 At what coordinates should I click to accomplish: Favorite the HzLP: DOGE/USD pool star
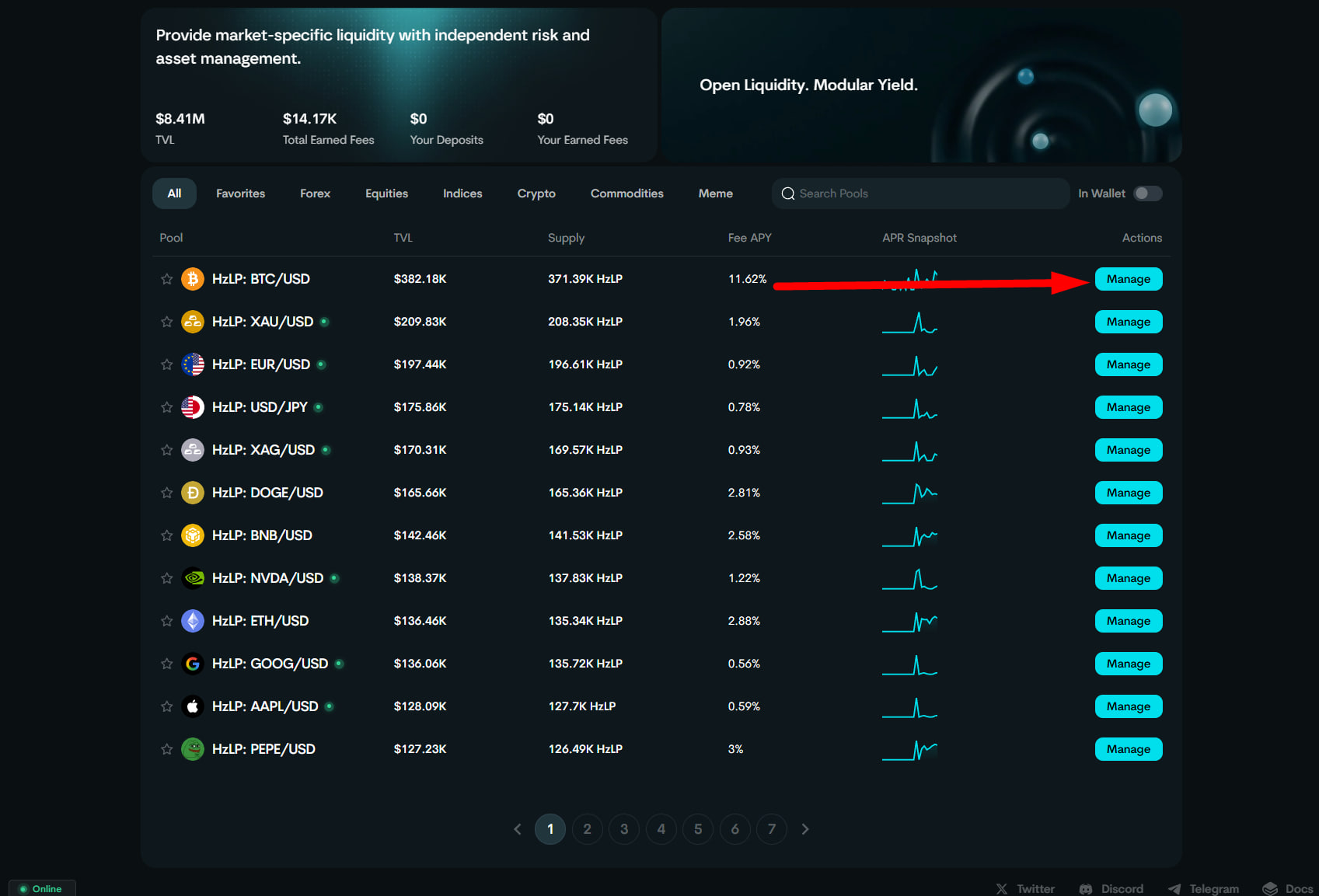point(166,493)
